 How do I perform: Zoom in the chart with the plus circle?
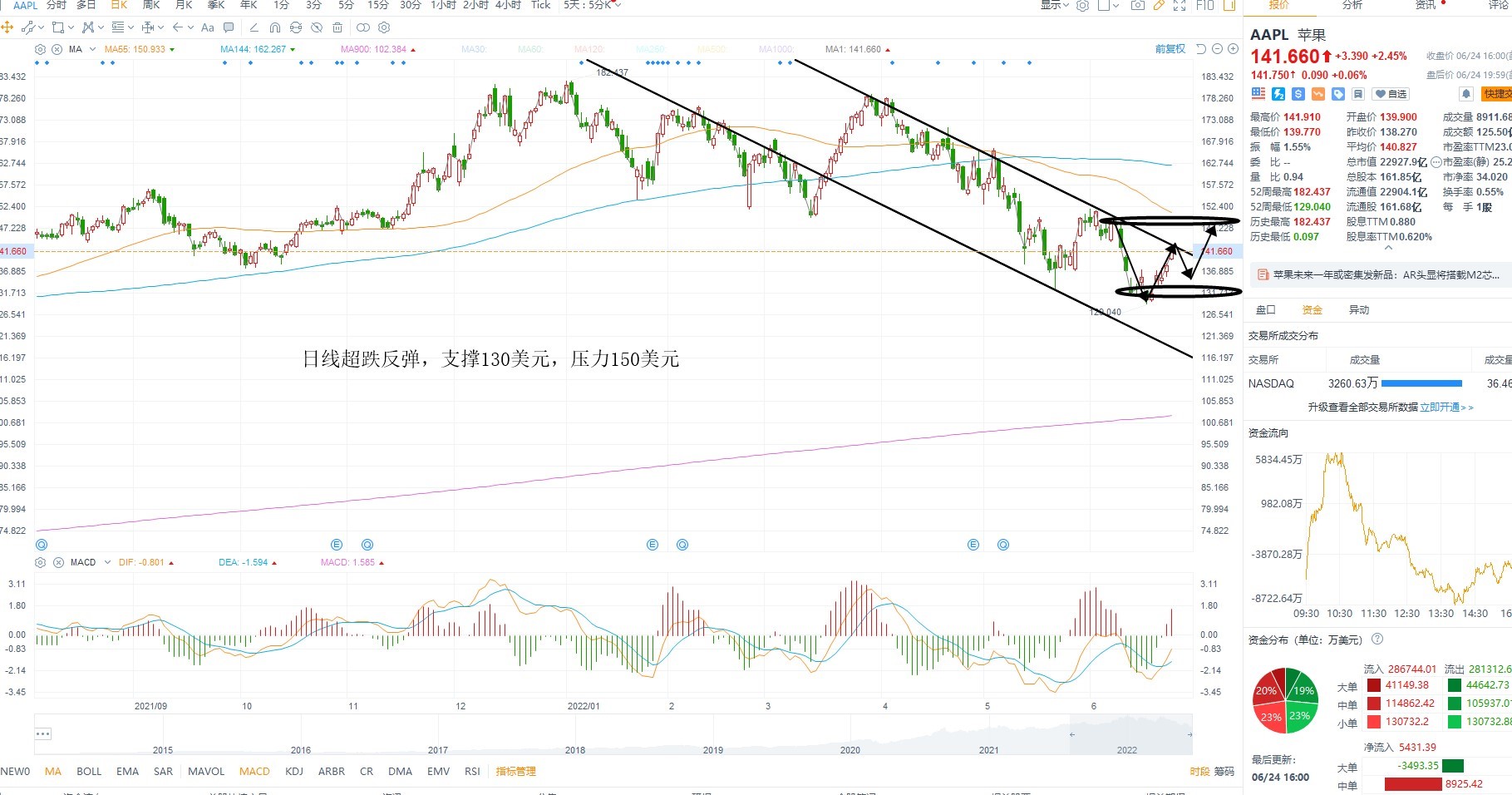(x=1233, y=49)
